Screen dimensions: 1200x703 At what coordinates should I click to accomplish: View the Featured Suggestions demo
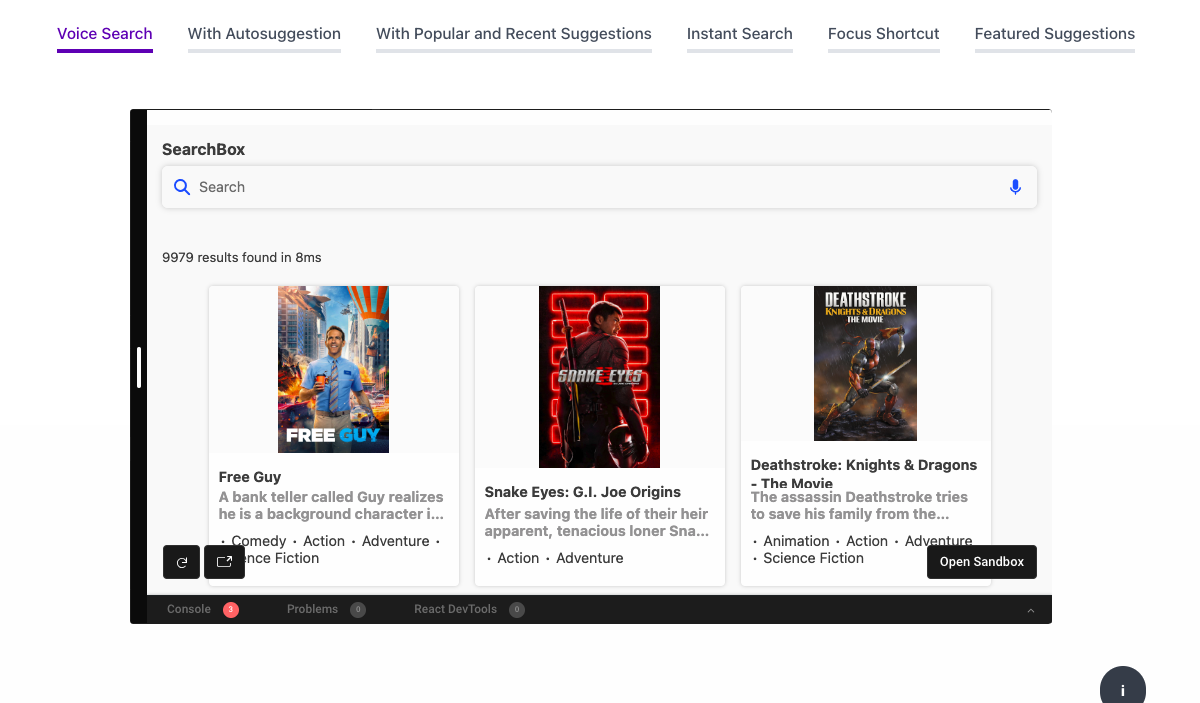1054,33
